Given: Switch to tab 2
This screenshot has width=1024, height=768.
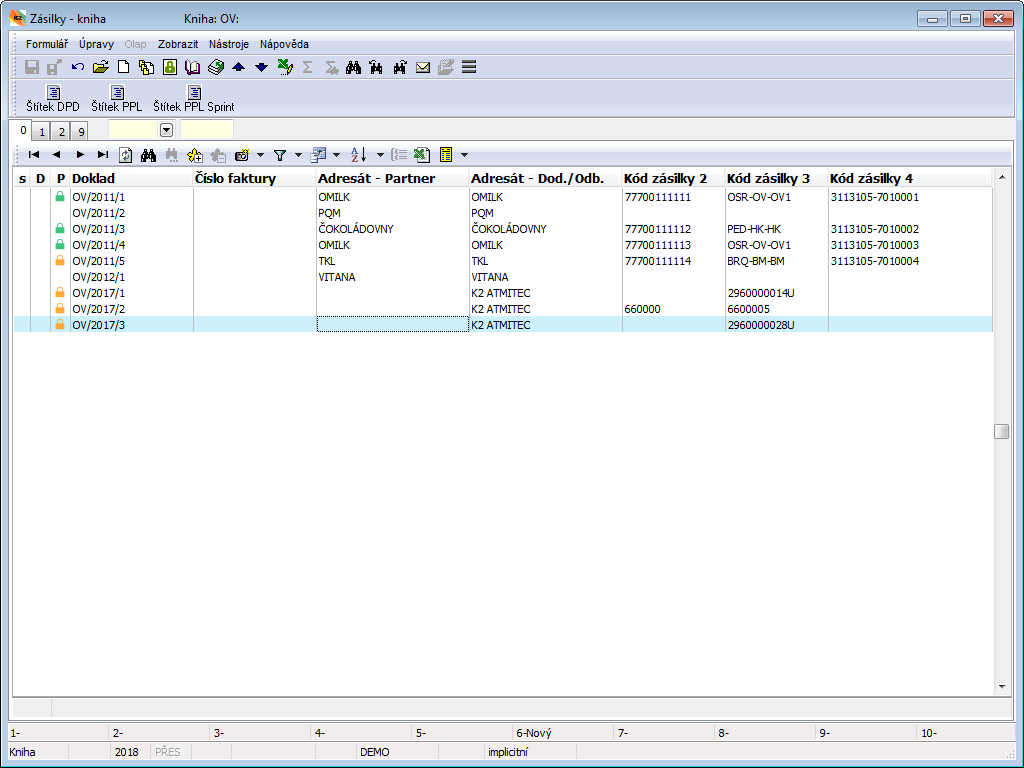Looking at the screenshot, I should (61, 132).
